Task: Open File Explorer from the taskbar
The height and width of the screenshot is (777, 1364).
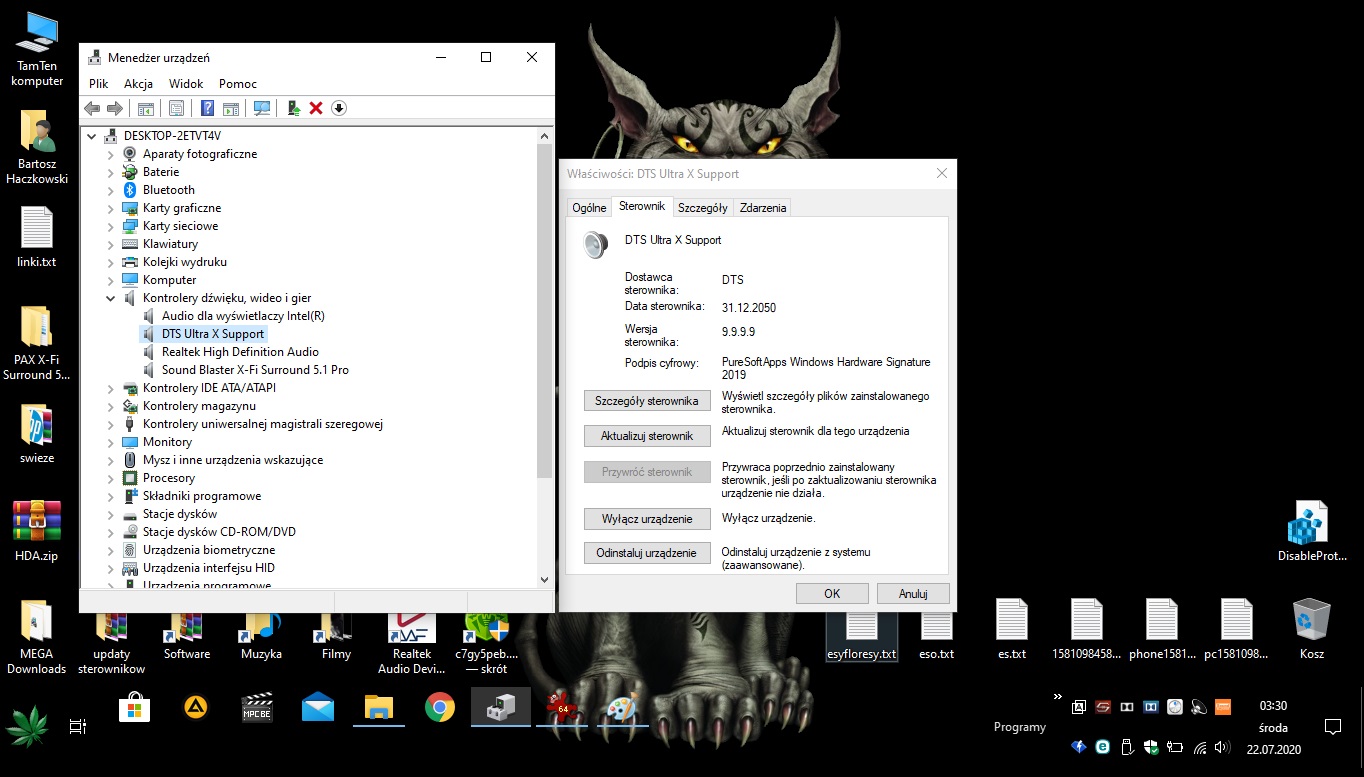Action: (379, 708)
